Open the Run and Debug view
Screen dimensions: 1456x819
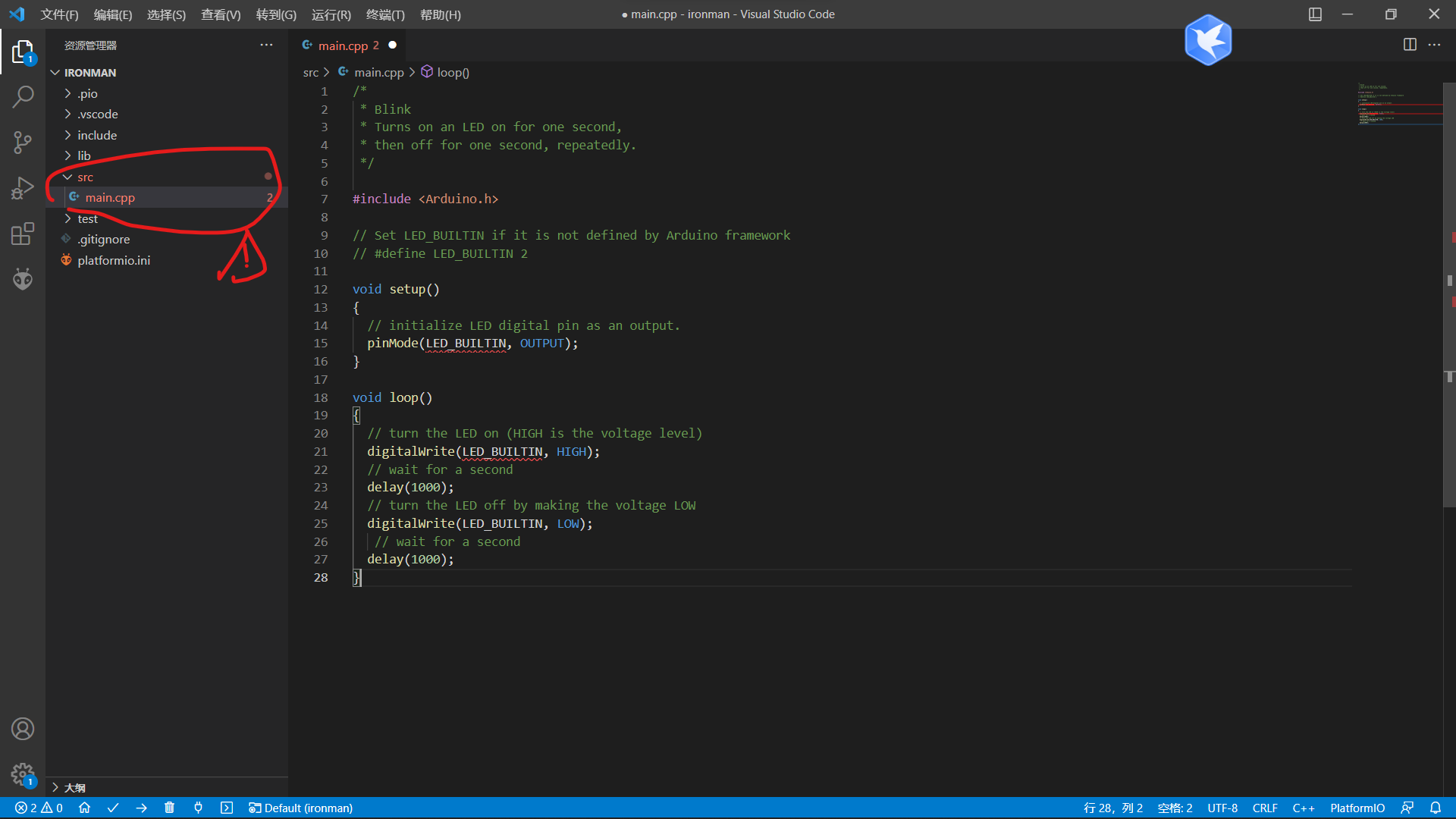tap(23, 187)
